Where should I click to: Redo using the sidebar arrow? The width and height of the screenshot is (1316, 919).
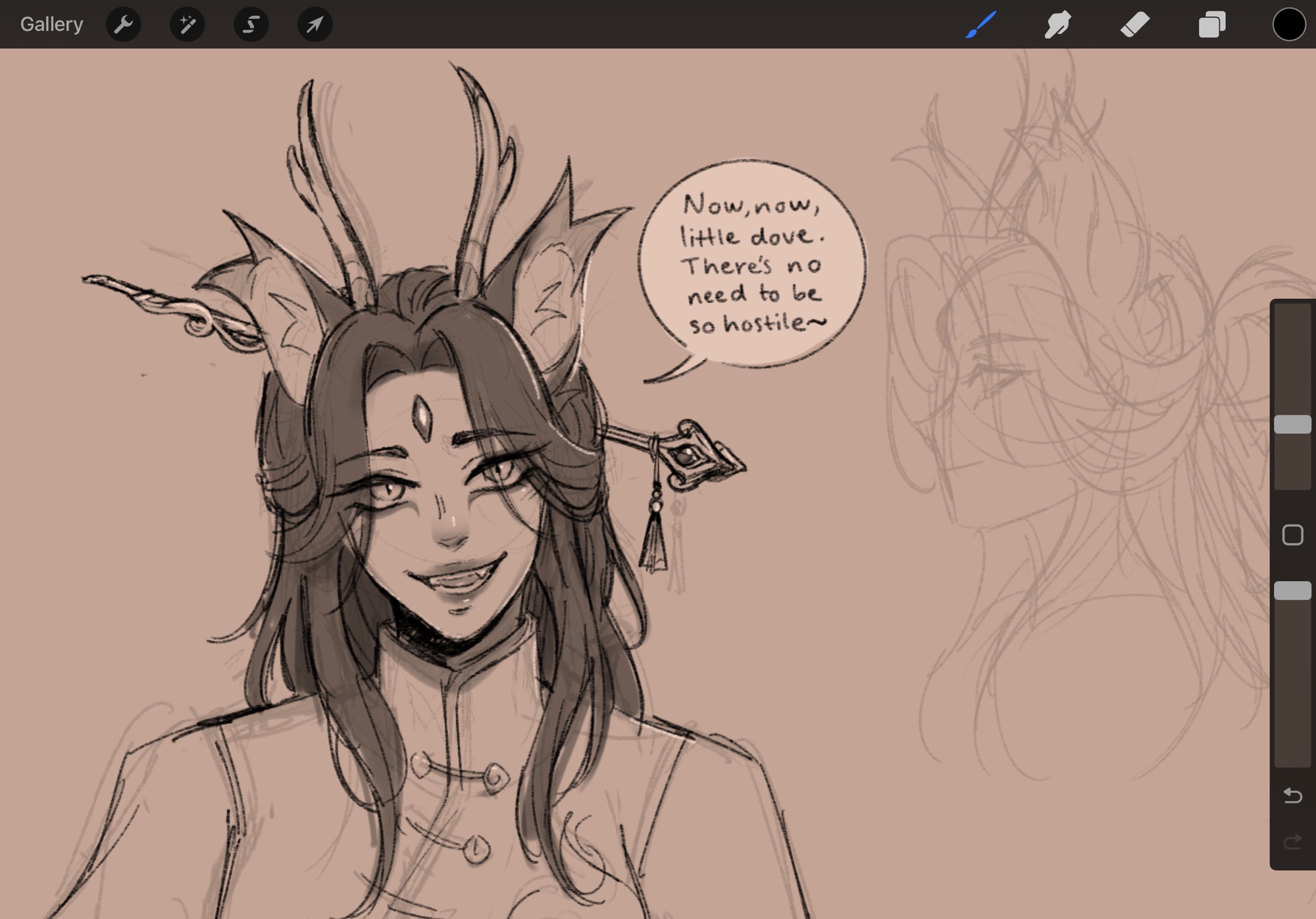(1292, 841)
